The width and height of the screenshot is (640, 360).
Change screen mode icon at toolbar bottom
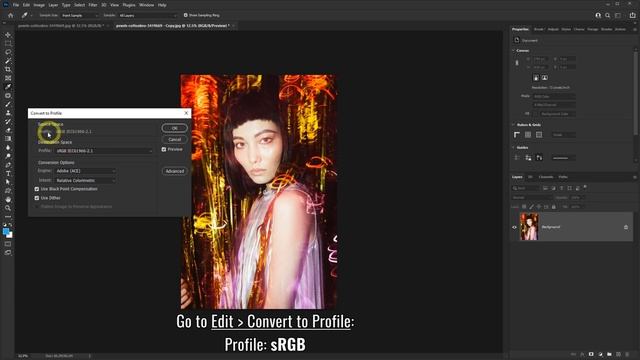point(8,253)
